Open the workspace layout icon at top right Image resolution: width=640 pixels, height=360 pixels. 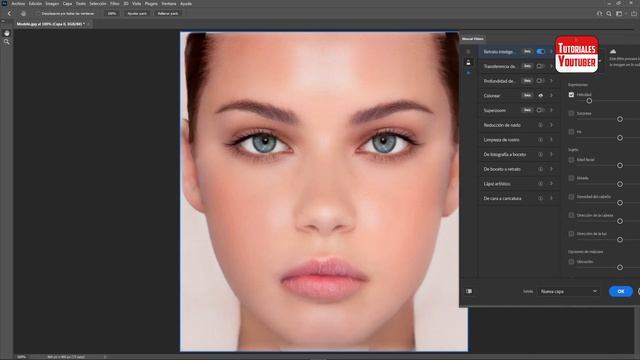[619, 13]
